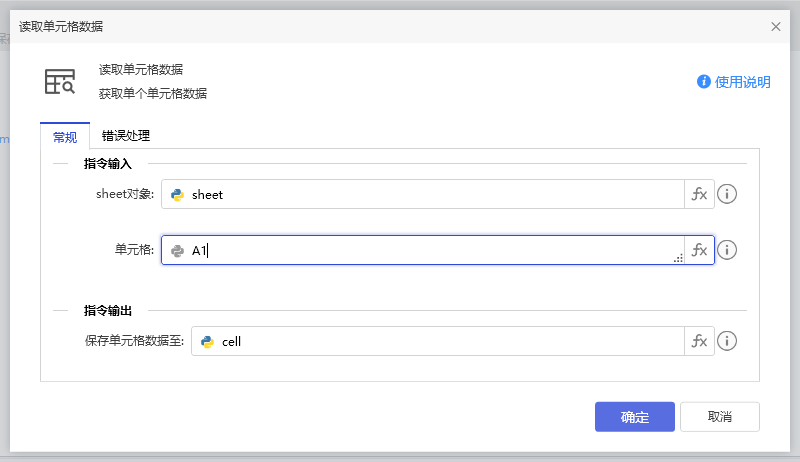Close the 读取单元格数据 dialog

(776, 27)
